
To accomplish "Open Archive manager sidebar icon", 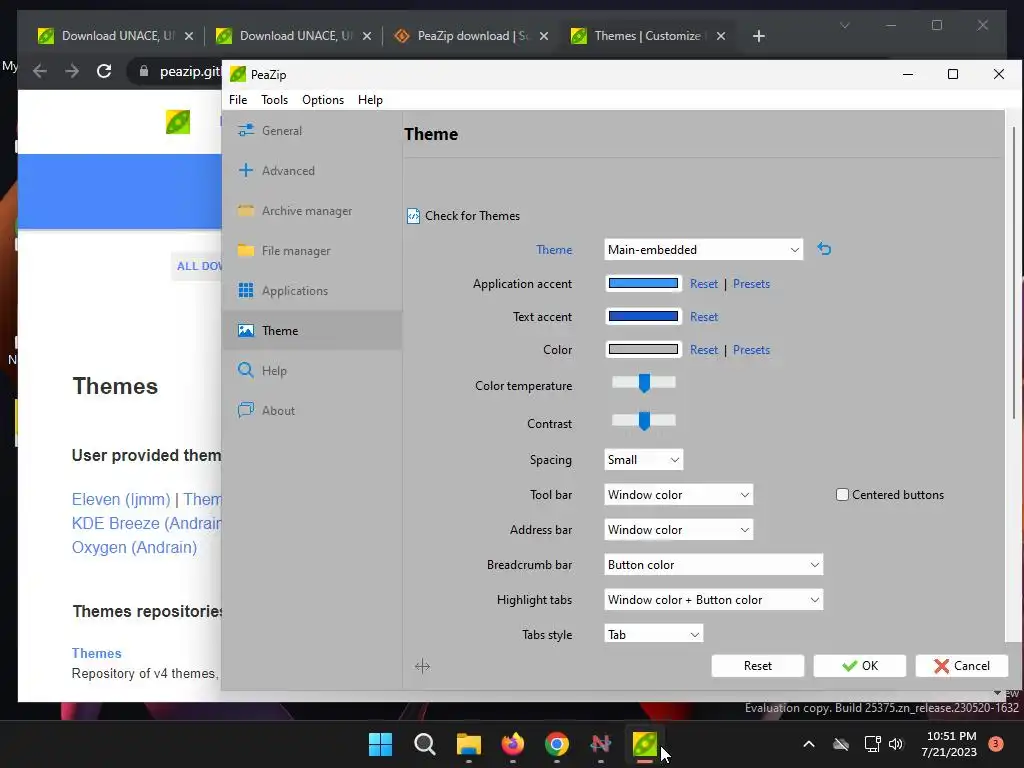I will tap(246, 210).
